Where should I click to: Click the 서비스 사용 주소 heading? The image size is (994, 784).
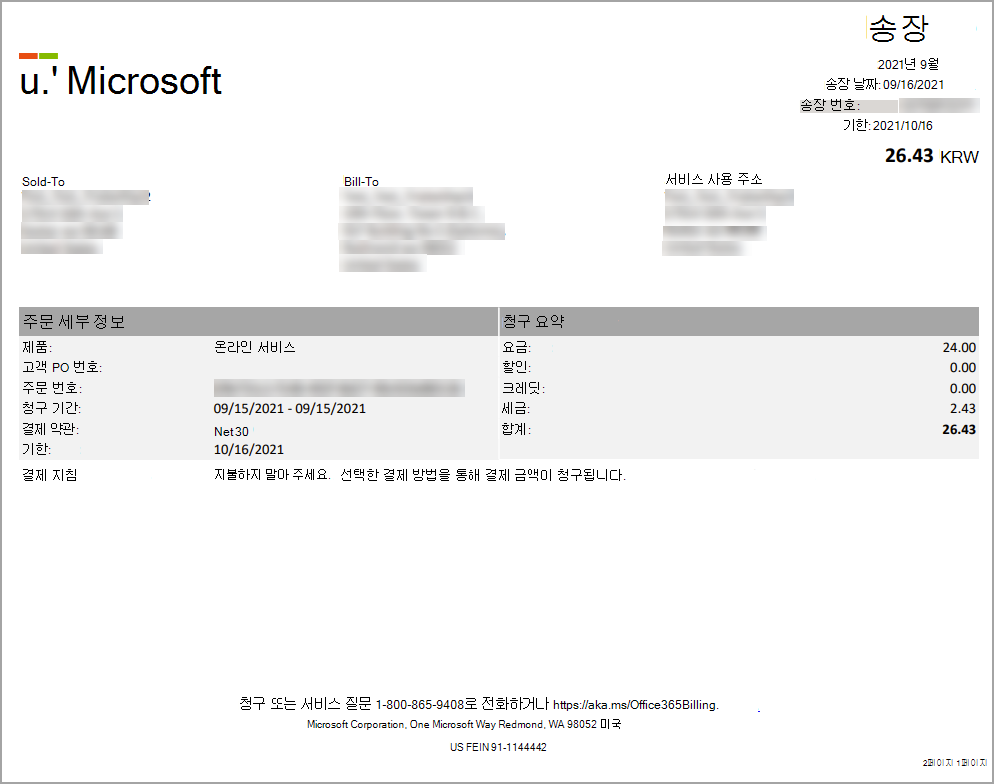pyautogui.click(x=714, y=179)
